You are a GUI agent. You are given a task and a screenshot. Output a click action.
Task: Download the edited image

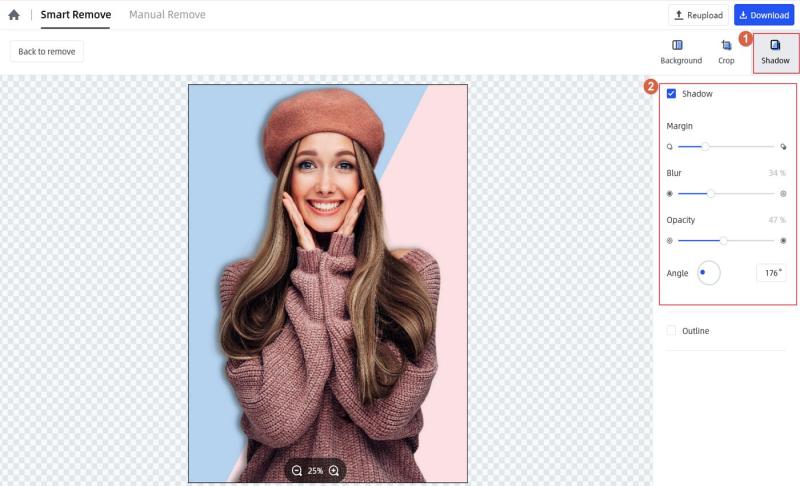pos(764,15)
